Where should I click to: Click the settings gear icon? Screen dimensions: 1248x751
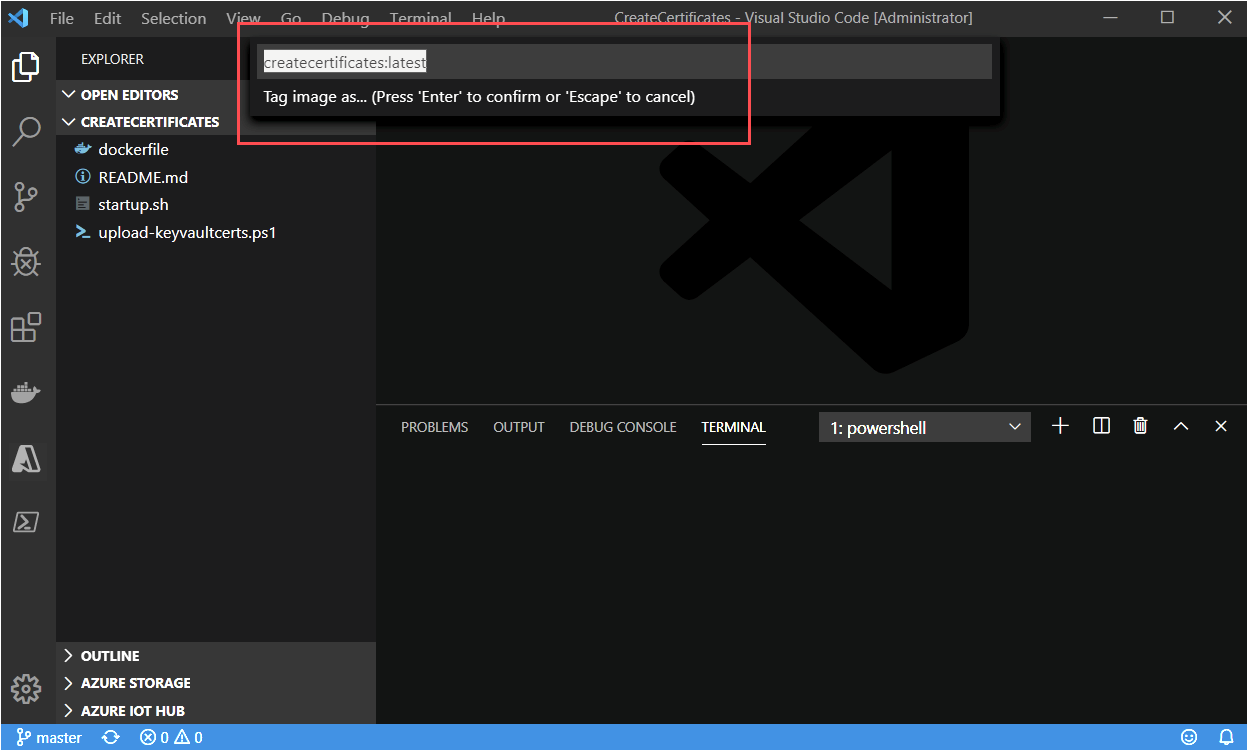click(x=26, y=689)
